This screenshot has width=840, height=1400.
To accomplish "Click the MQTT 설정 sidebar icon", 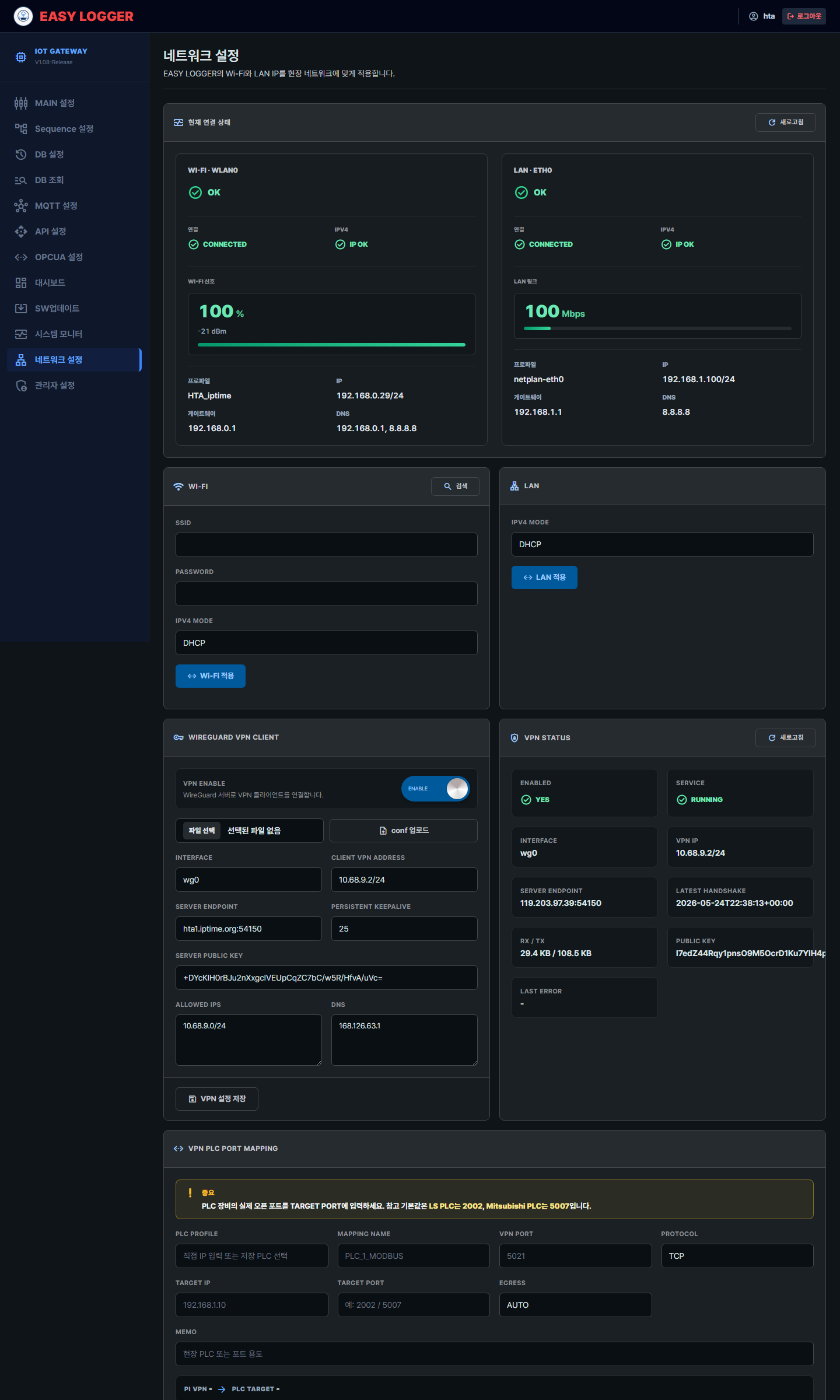I will point(21,206).
